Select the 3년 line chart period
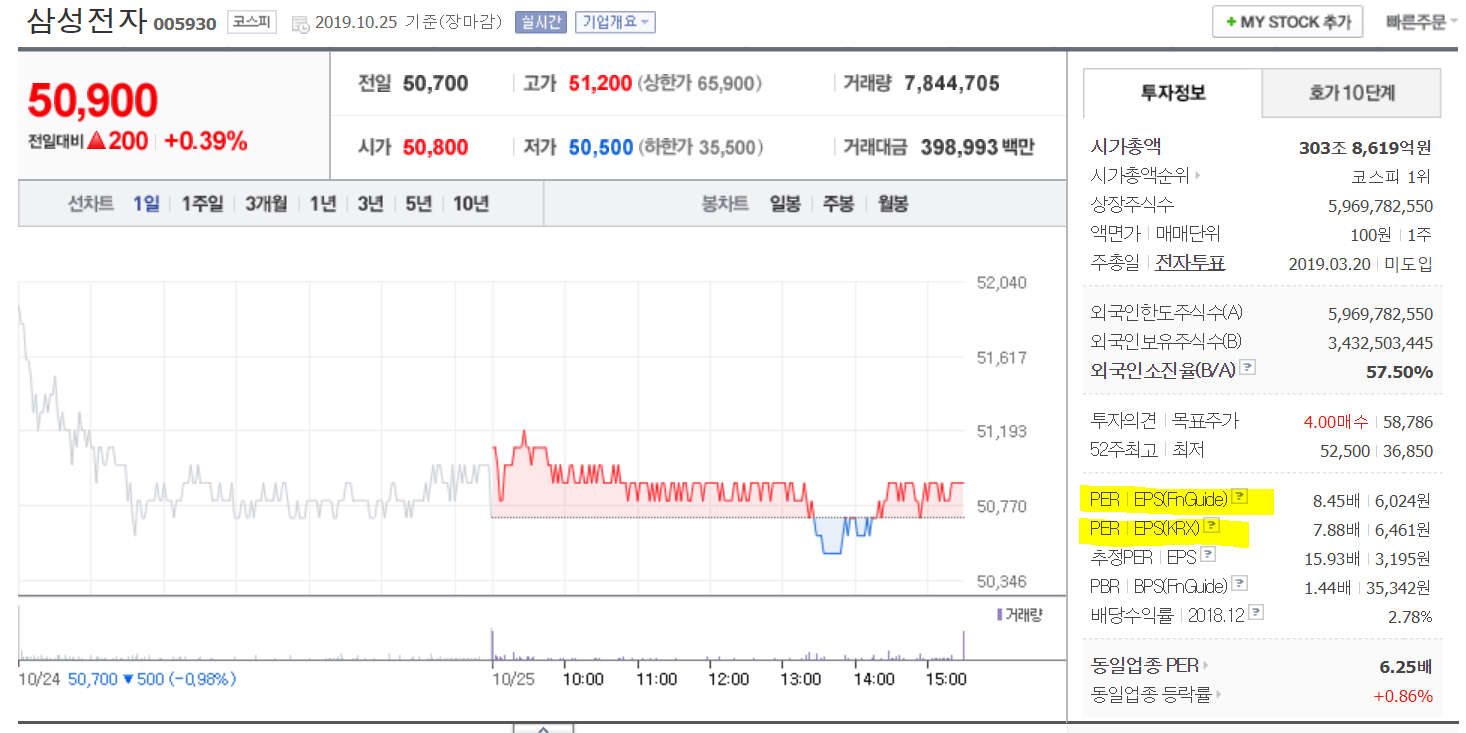Image resolution: width=1466 pixels, height=733 pixels. click(370, 204)
